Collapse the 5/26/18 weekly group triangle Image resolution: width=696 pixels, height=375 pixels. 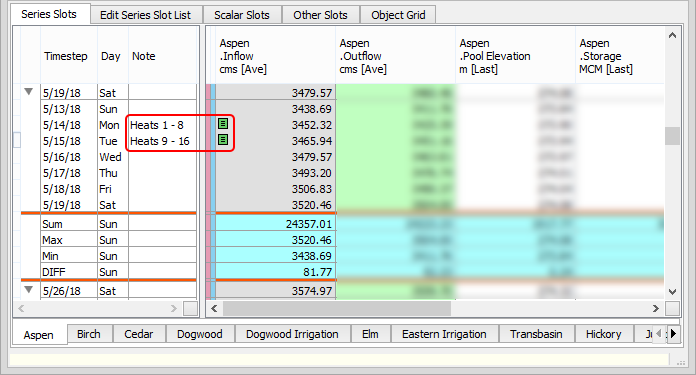click(28, 289)
